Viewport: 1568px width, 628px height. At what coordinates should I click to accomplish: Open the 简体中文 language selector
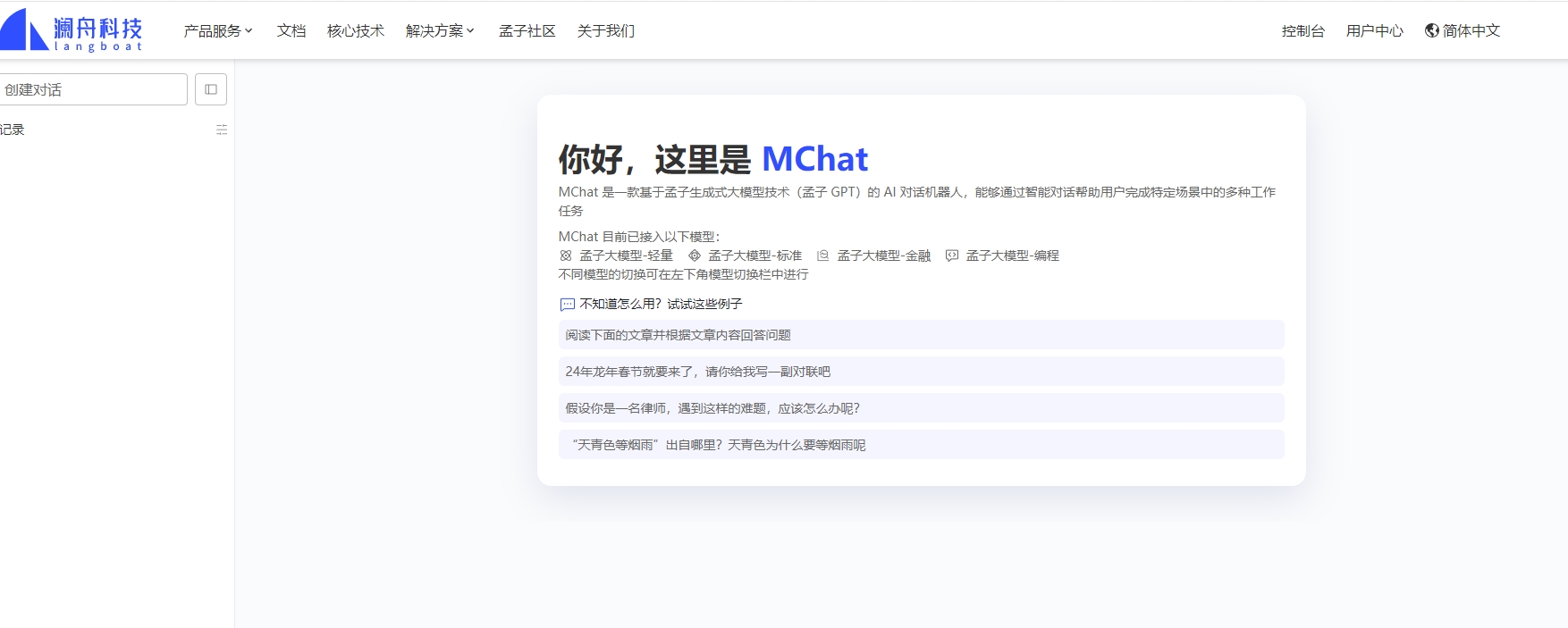click(x=1463, y=30)
